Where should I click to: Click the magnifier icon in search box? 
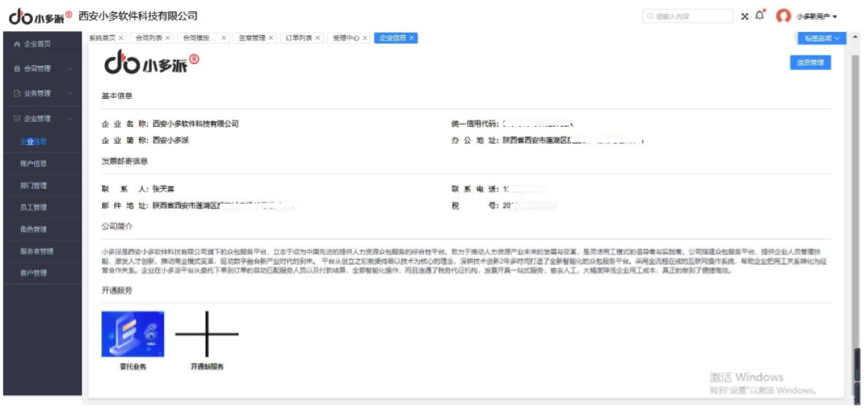pos(650,17)
